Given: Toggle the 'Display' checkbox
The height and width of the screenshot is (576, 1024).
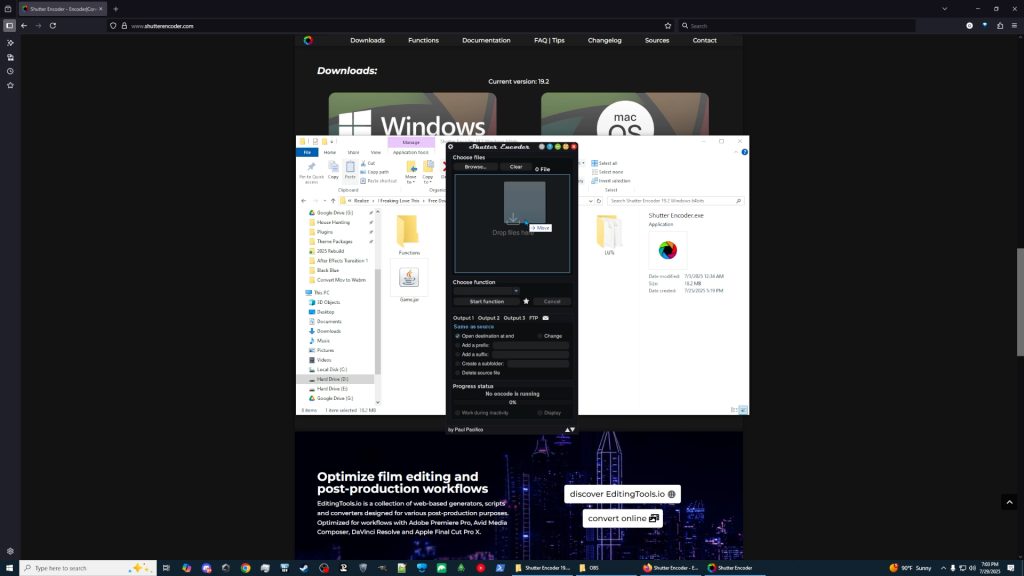Looking at the screenshot, I should point(540,413).
